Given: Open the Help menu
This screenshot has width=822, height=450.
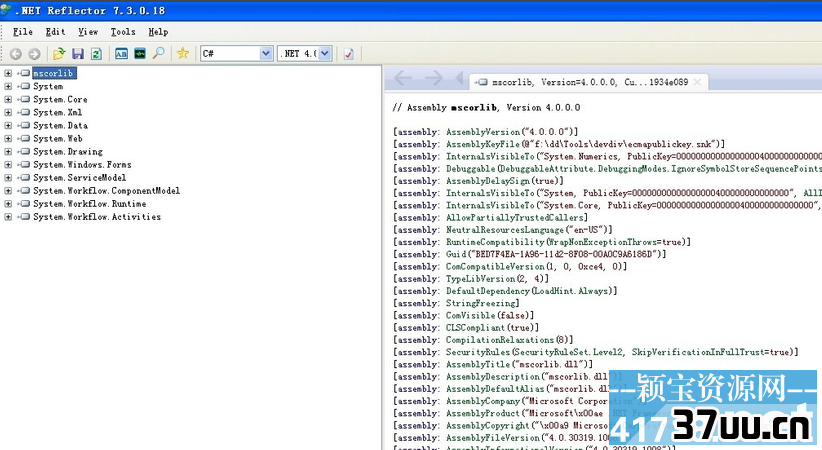Looking at the screenshot, I should point(158,32).
